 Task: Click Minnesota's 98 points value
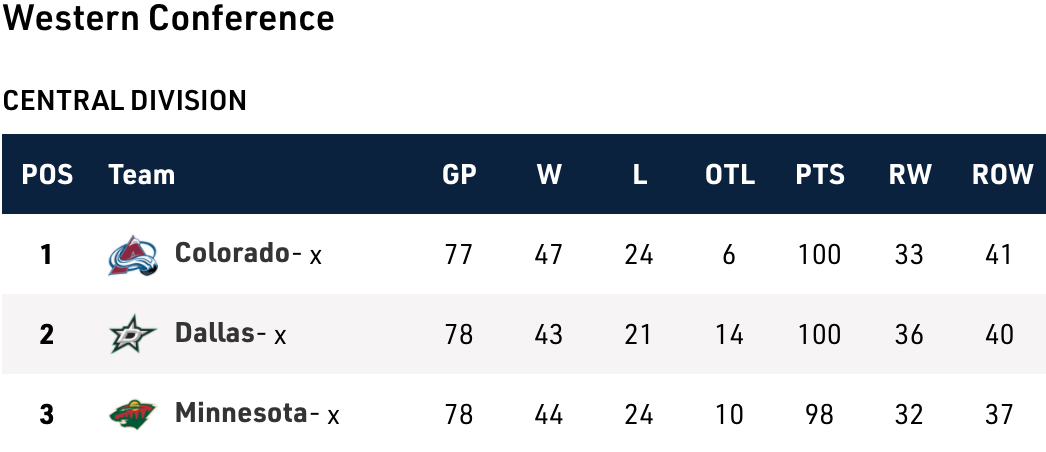pyautogui.click(x=820, y=413)
